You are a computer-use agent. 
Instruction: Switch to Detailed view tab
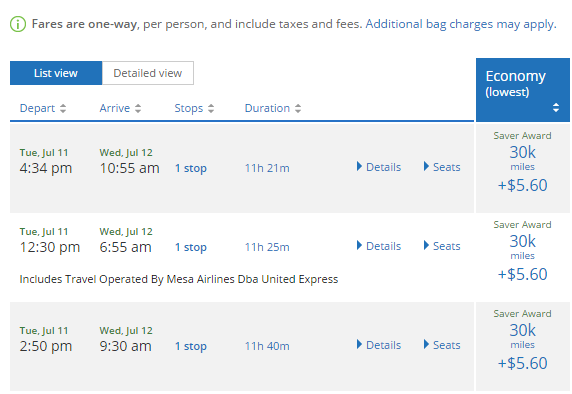tap(148, 73)
